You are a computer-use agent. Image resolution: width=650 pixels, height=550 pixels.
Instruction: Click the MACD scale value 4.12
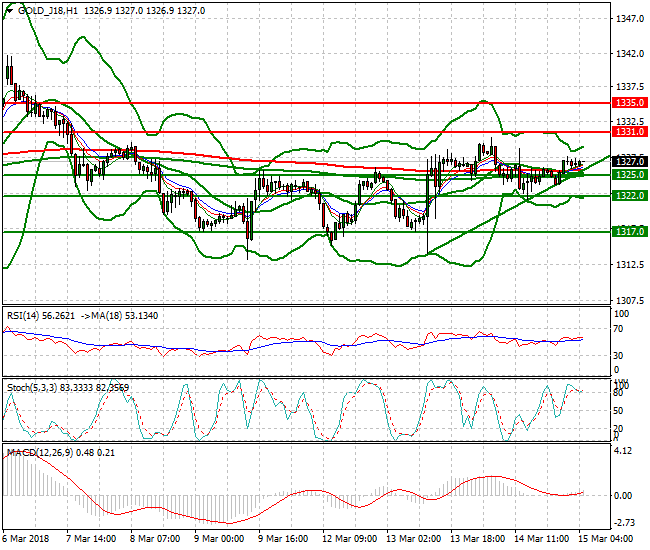click(623, 451)
